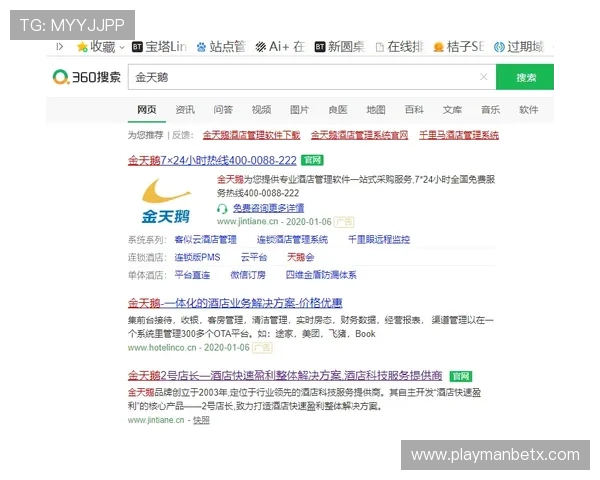Open result 金天鹅7×24小时热线400-0088-222
600x480 pixels.
[x=212, y=160]
